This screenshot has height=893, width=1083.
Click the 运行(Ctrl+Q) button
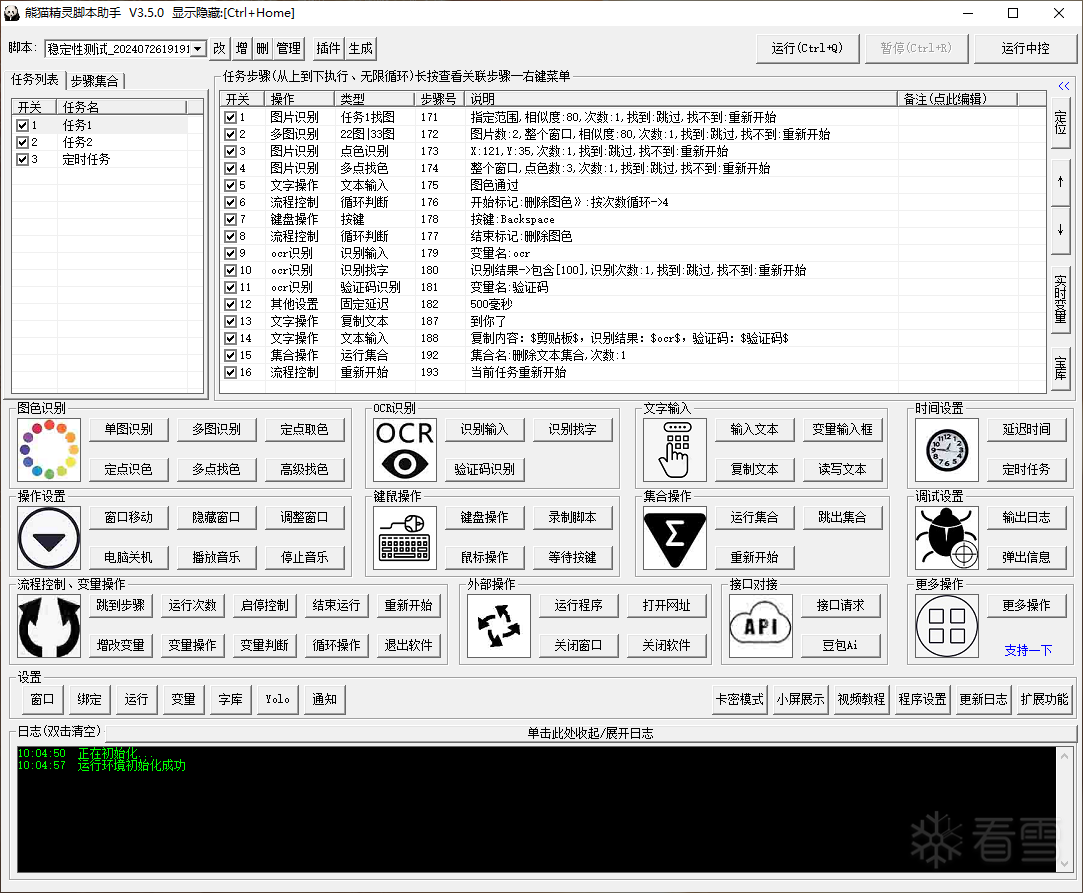point(807,48)
